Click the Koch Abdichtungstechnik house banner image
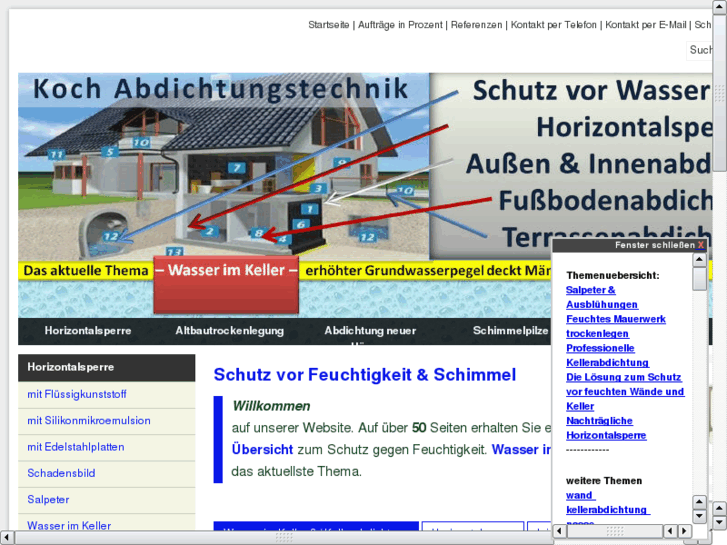 [x=223, y=166]
